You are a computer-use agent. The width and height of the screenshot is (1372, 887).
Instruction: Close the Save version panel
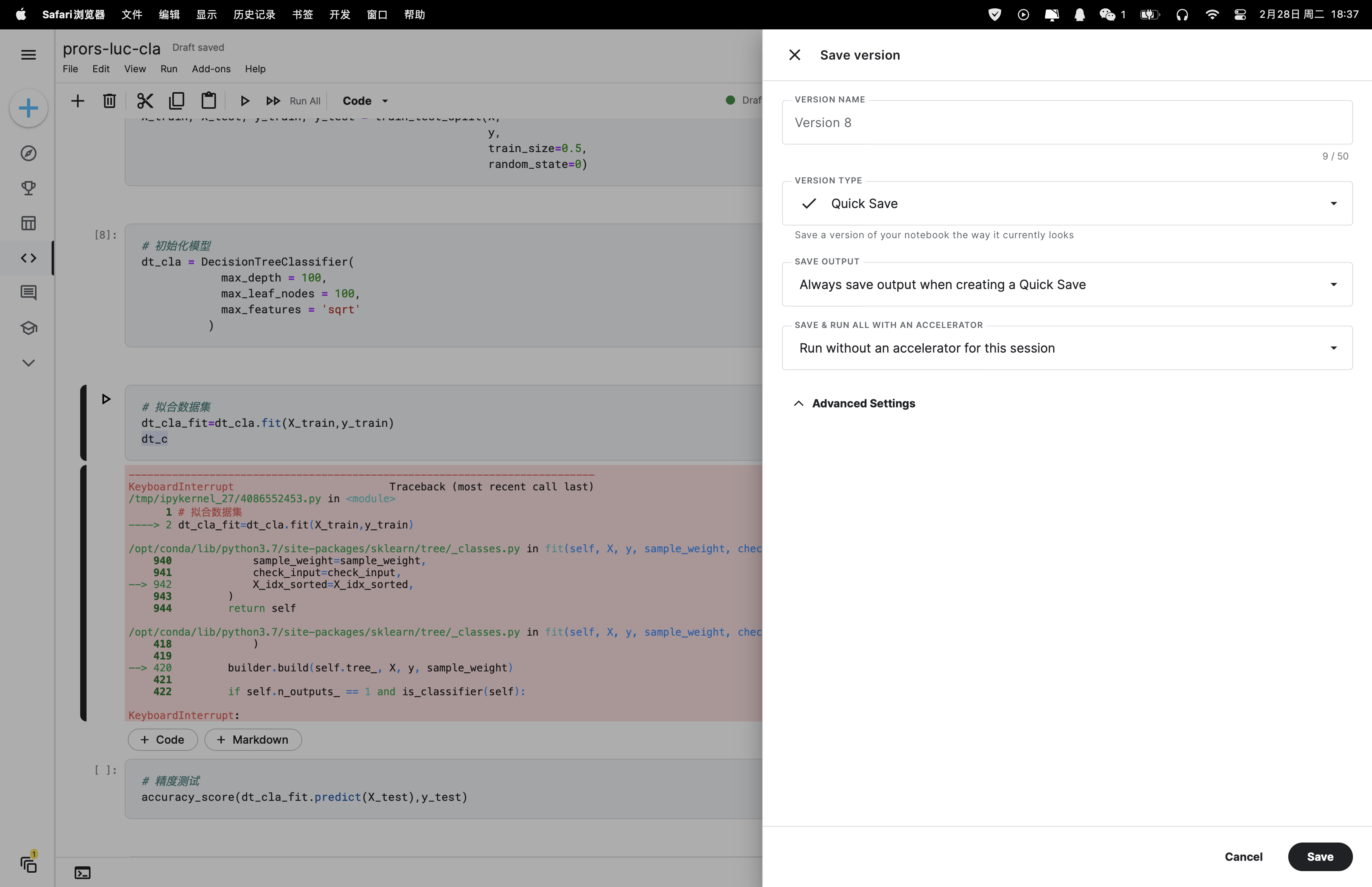[x=794, y=55]
